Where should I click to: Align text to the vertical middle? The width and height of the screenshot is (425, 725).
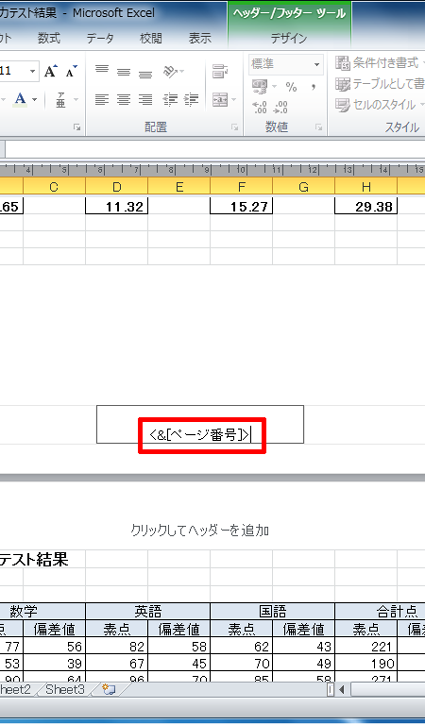coord(123,71)
